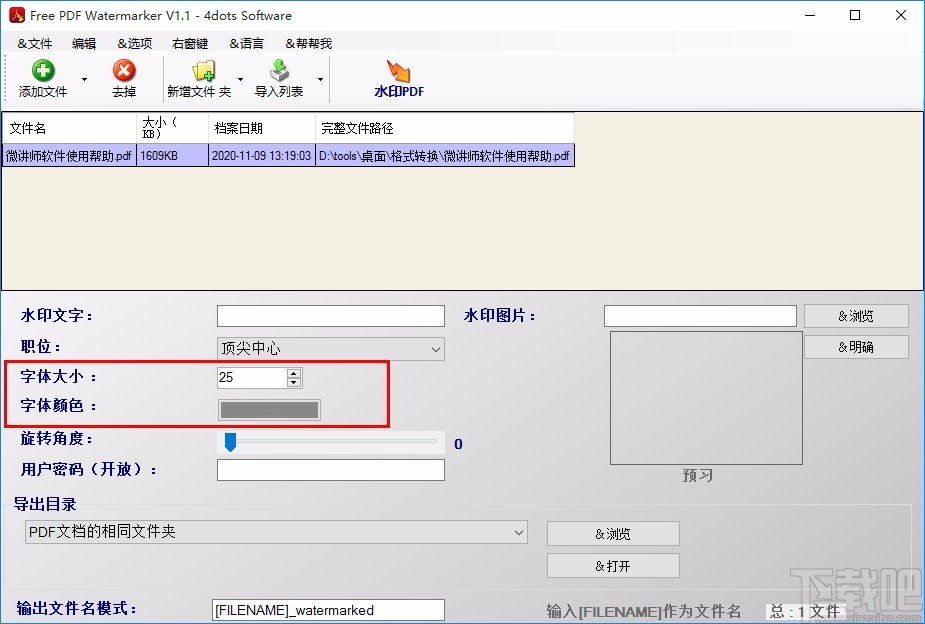
Task: Maximize the Free PDF Watermarker window
Action: pyautogui.click(x=855, y=15)
